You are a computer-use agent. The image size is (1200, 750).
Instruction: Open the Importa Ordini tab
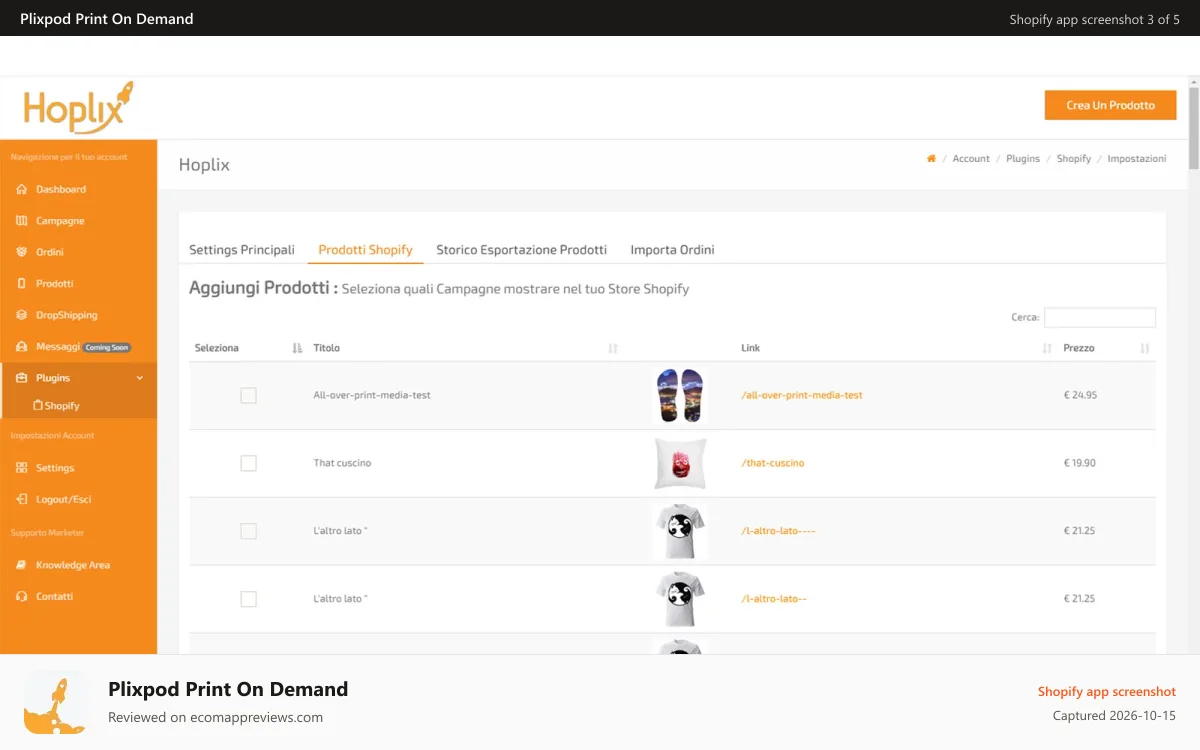coord(672,250)
